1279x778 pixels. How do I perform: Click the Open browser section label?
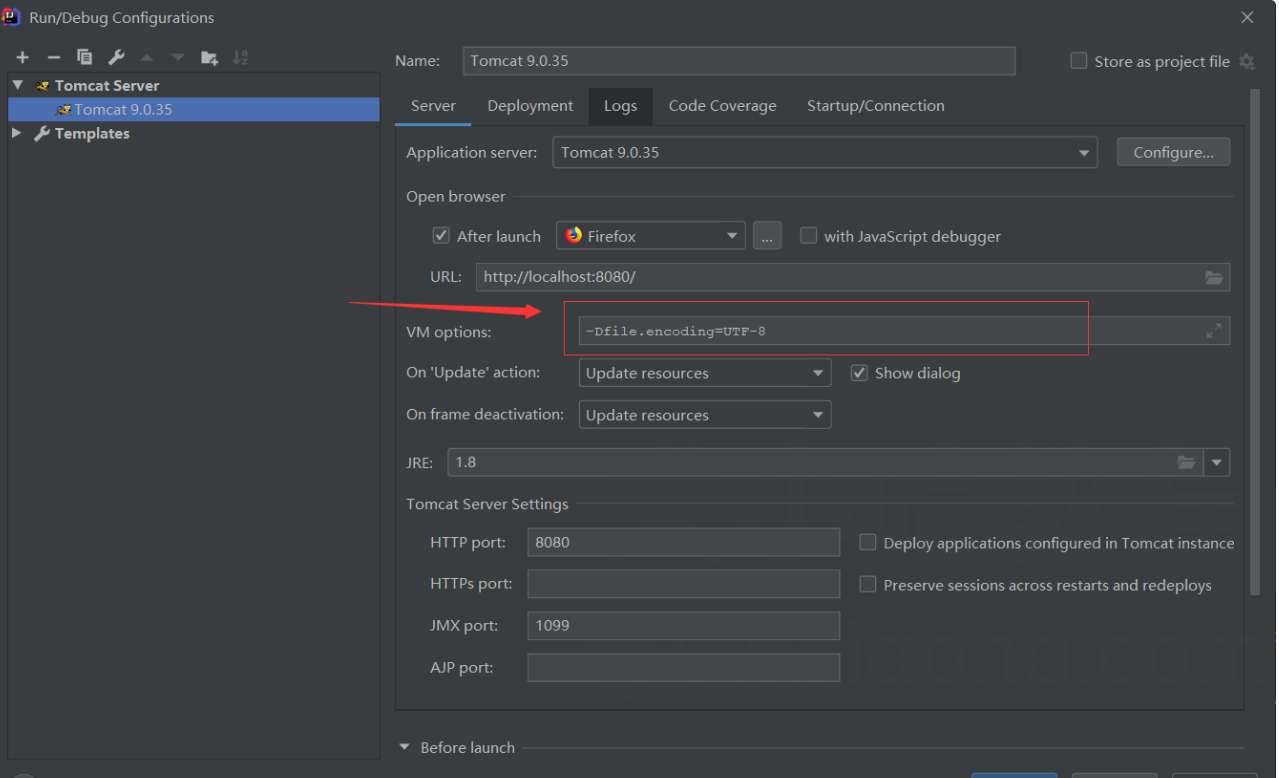tap(456, 196)
